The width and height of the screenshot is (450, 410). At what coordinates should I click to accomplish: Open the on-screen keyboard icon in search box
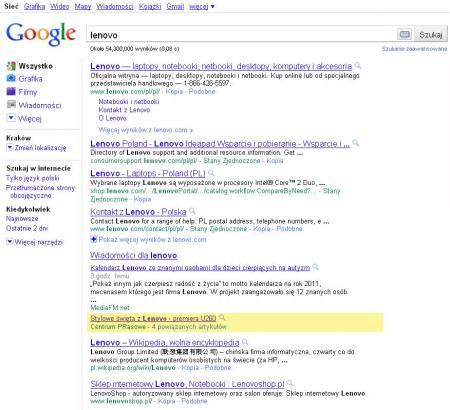coord(405,34)
